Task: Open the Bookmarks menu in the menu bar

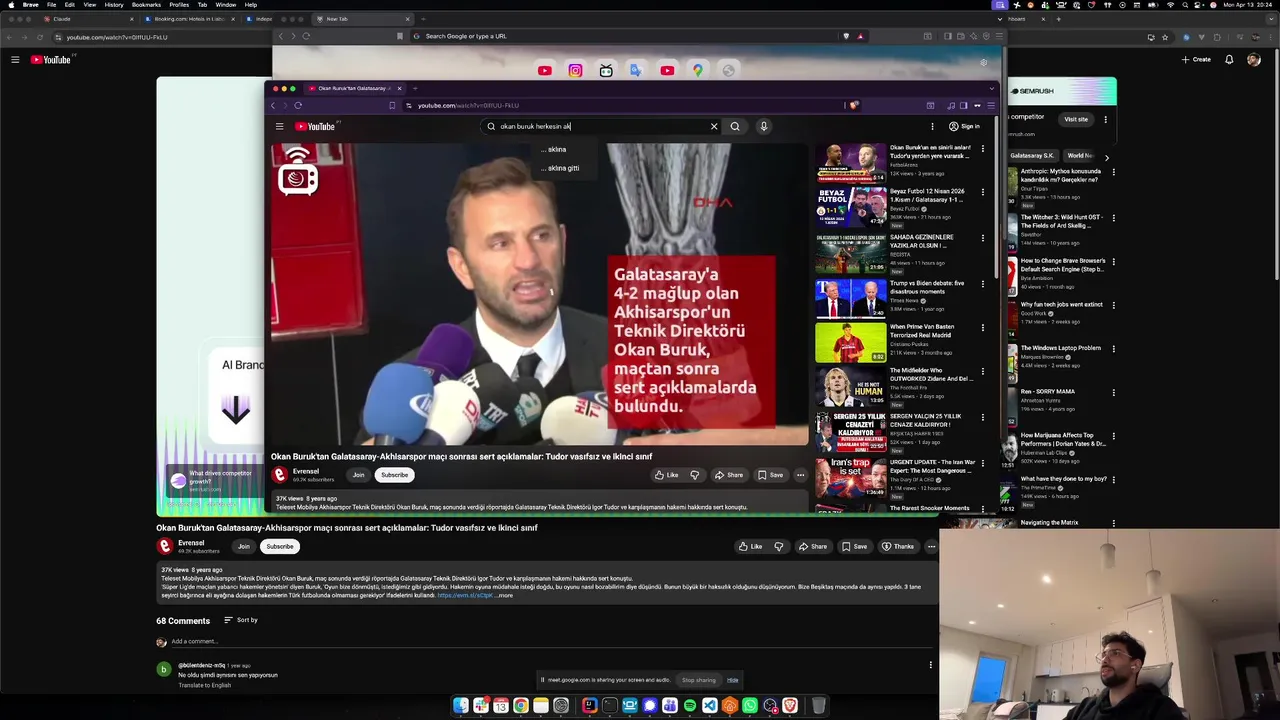Action: (146, 5)
